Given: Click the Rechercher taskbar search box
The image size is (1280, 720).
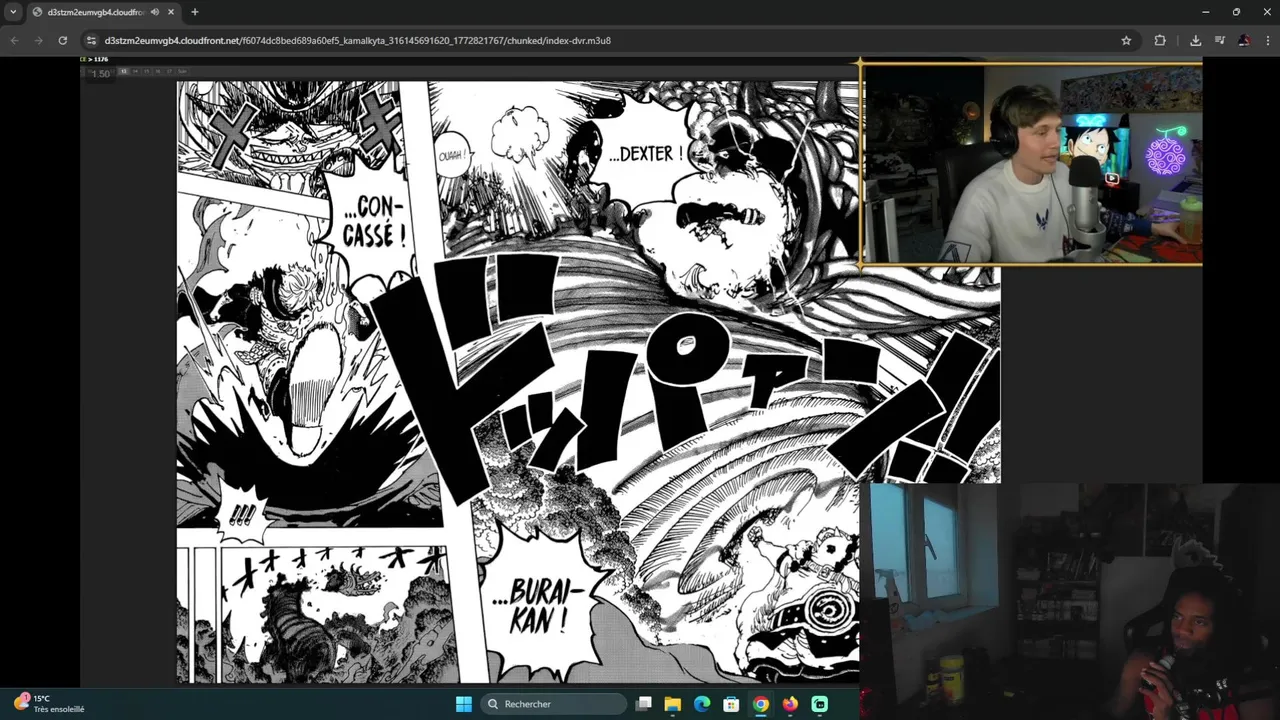Looking at the screenshot, I should (x=554, y=704).
